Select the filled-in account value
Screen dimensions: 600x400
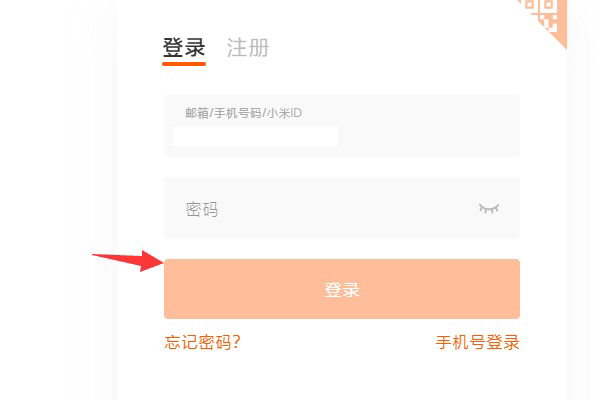point(255,136)
